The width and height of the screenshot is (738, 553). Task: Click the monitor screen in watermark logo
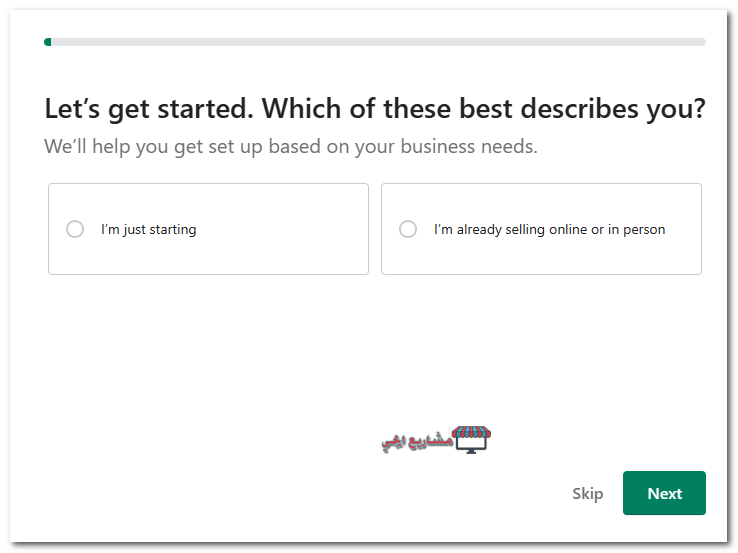[x=471, y=443]
